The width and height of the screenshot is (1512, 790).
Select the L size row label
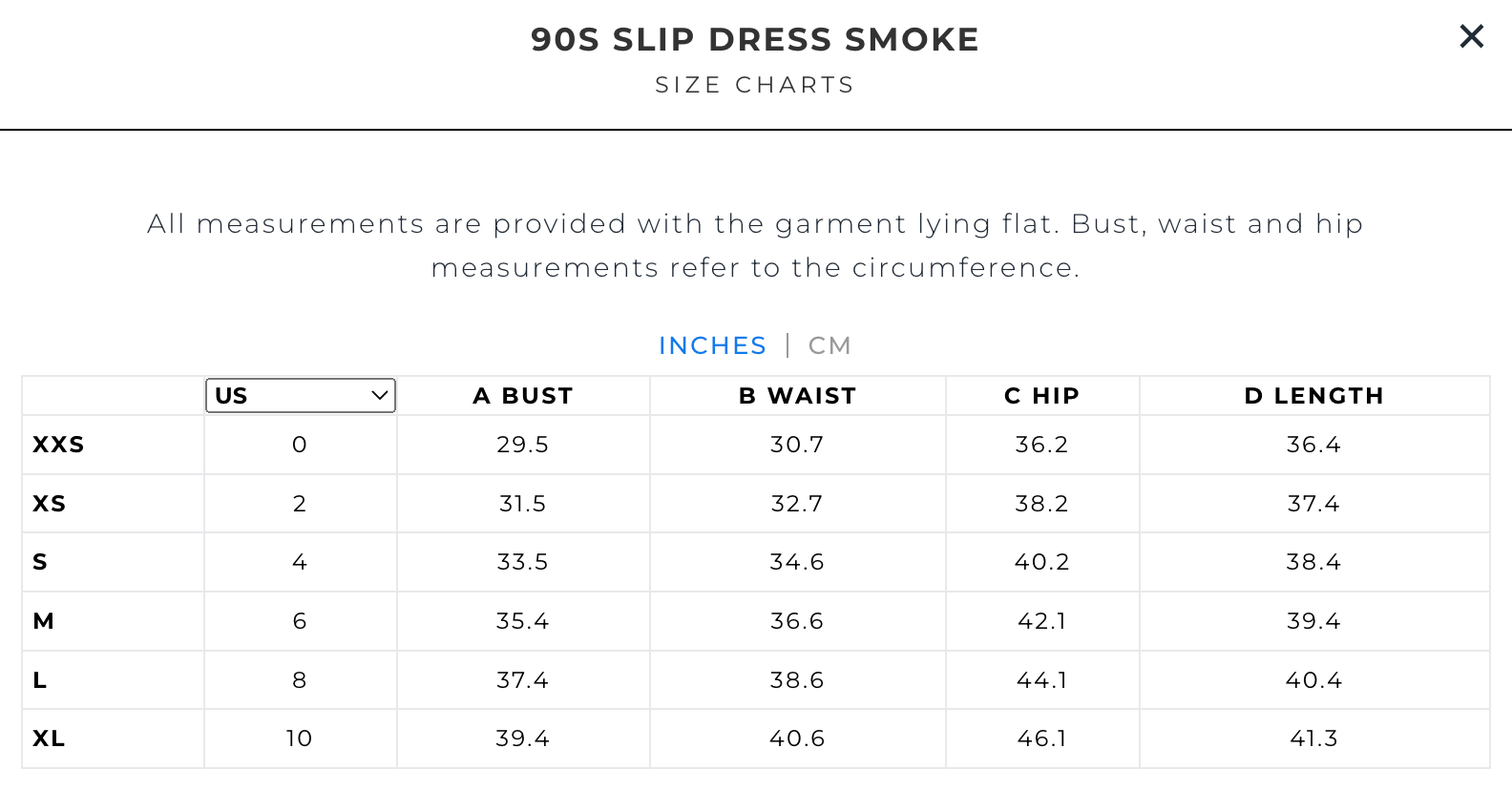40,680
